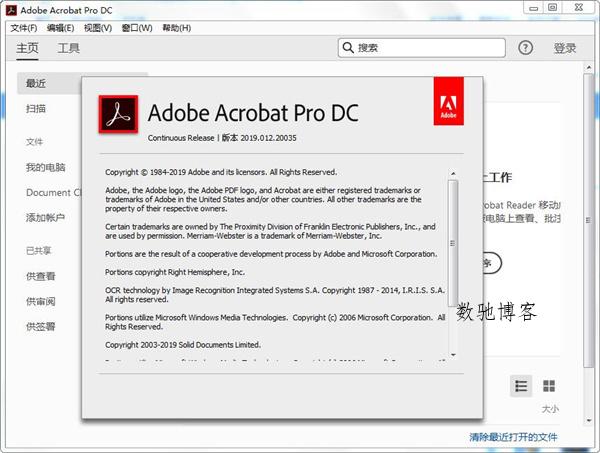Click 添加帐户 in the sidebar
The height and width of the screenshot is (453, 600).
pyautogui.click(x=45, y=218)
